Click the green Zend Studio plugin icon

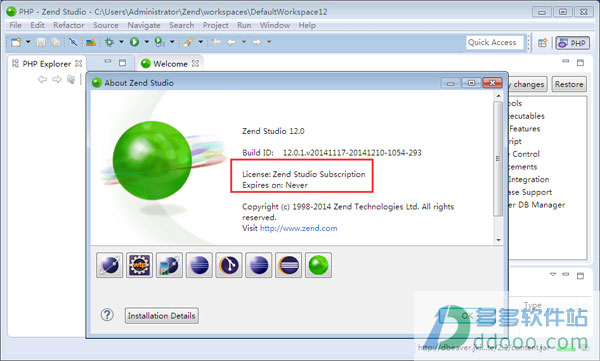(318, 265)
